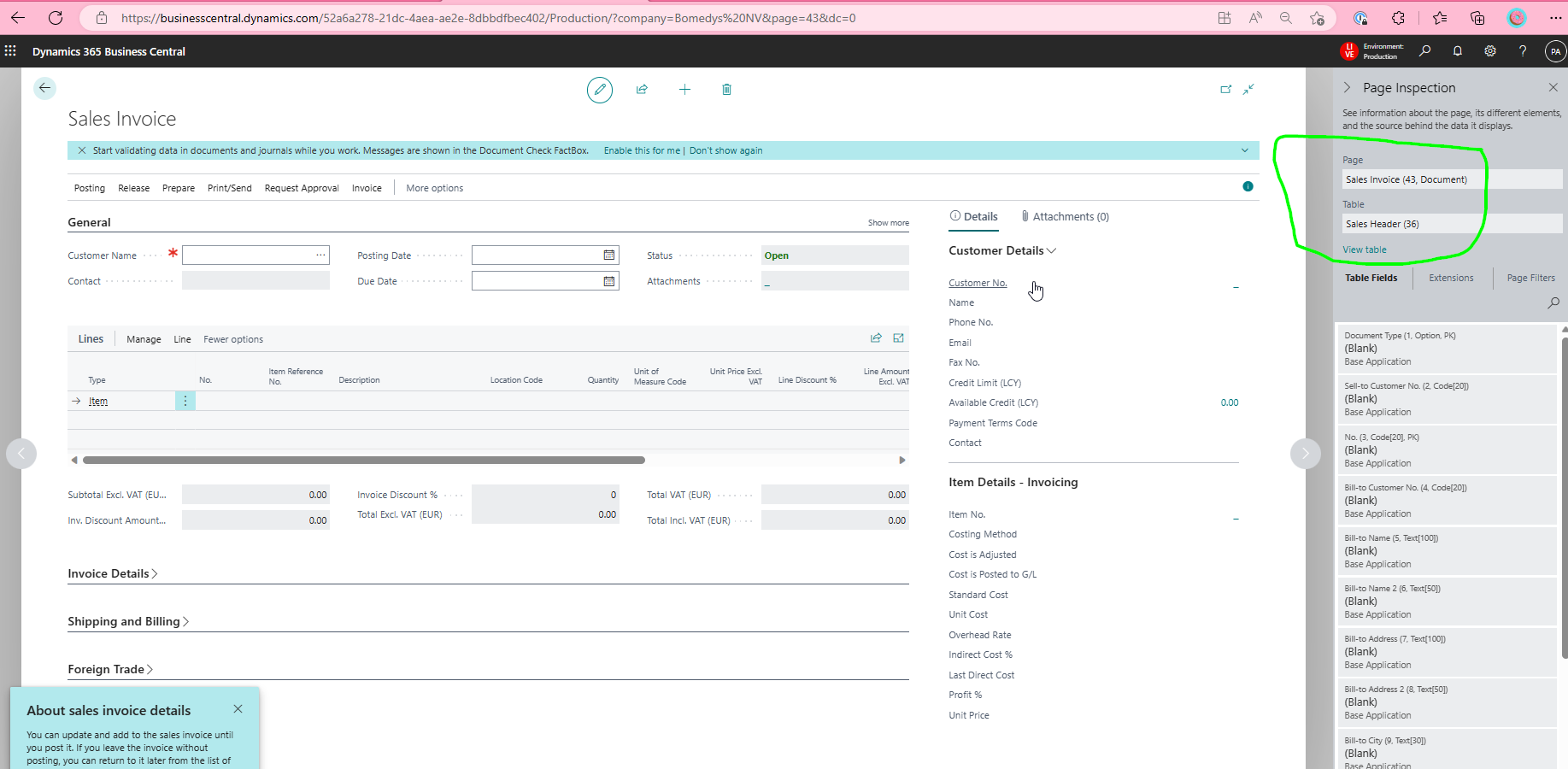Click the plus icon for new invoice
Viewport: 1568px width, 769px height.
point(684,89)
